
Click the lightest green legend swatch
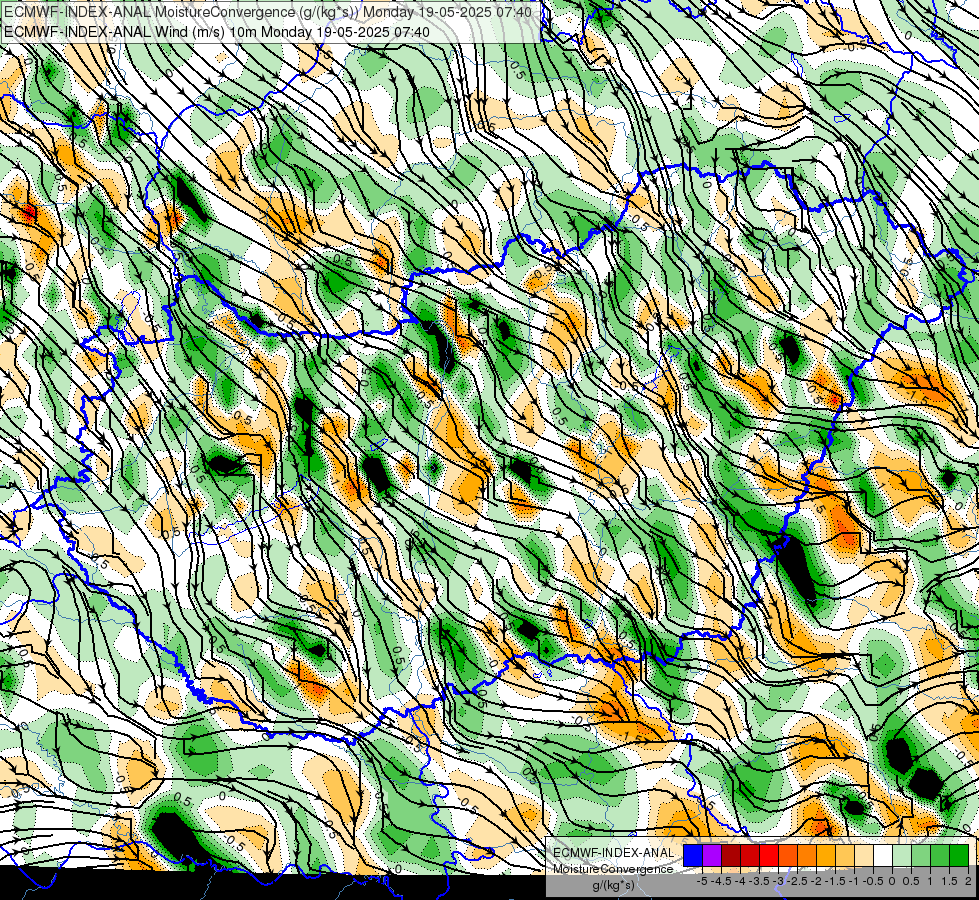pos(902,855)
